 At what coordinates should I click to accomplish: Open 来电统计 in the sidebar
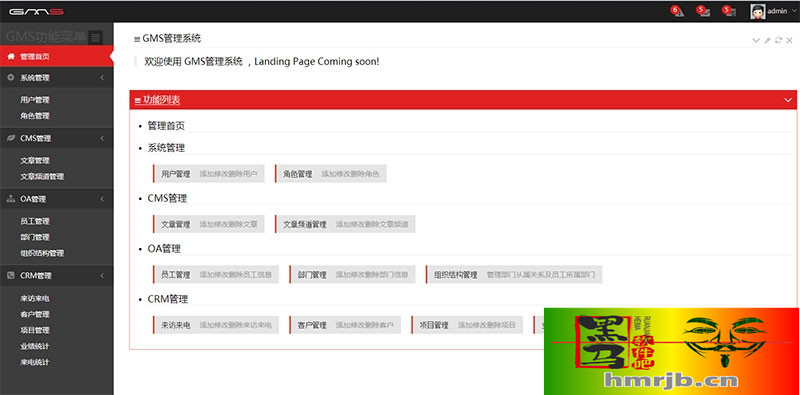click(35, 362)
